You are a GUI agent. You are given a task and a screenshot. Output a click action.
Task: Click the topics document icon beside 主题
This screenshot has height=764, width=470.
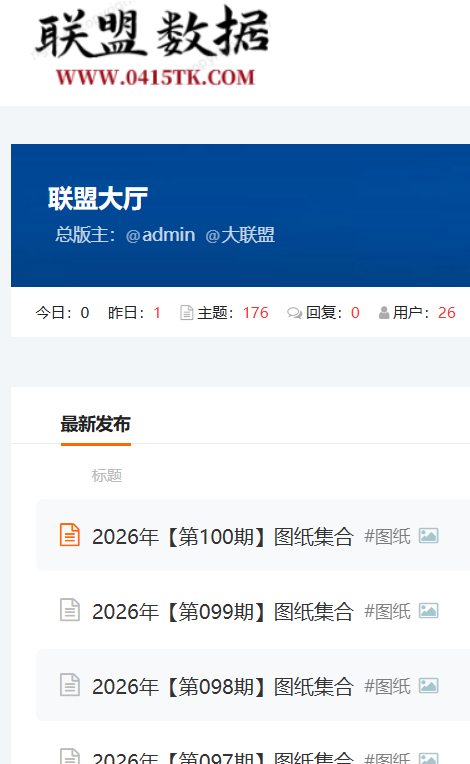point(187,313)
